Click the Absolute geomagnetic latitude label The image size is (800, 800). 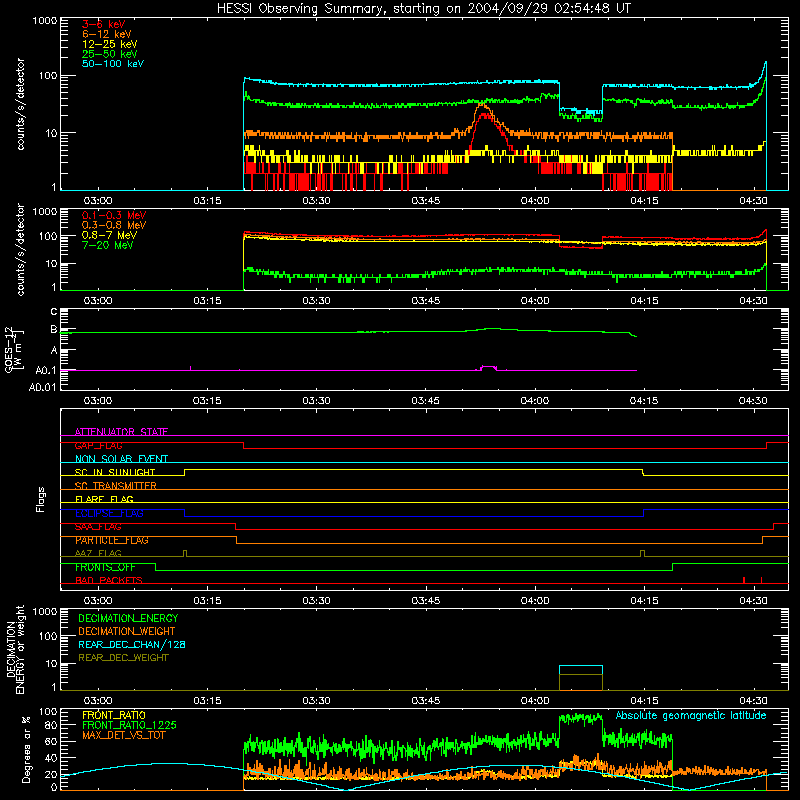[691, 715]
